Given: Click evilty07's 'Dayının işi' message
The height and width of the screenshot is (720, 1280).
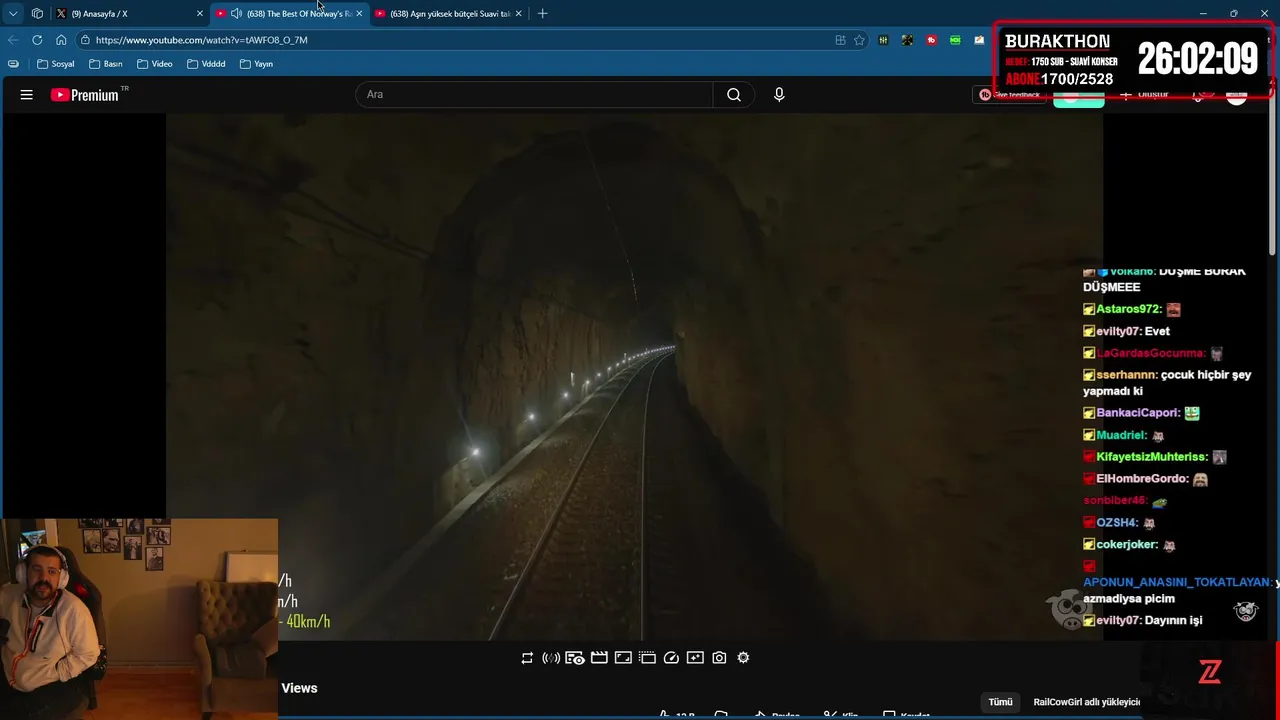Looking at the screenshot, I should click(x=1143, y=620).
